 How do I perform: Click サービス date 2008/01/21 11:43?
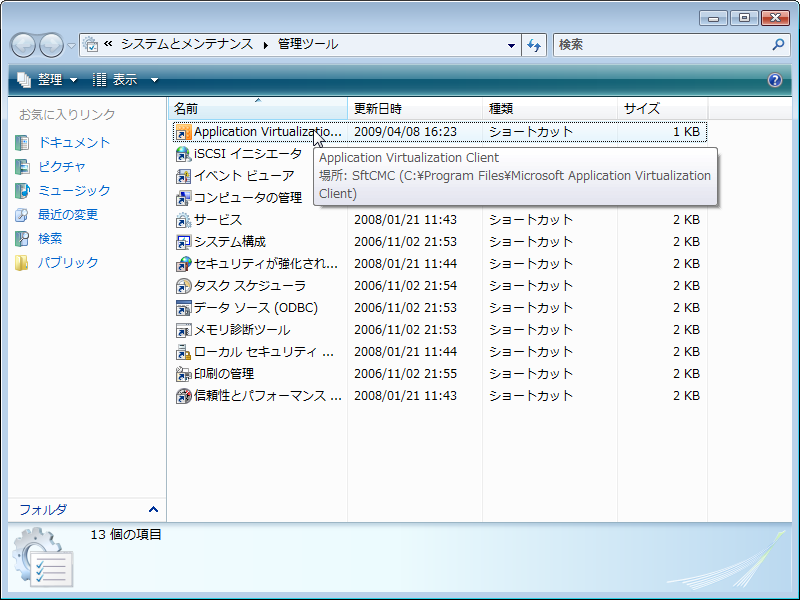406,220
